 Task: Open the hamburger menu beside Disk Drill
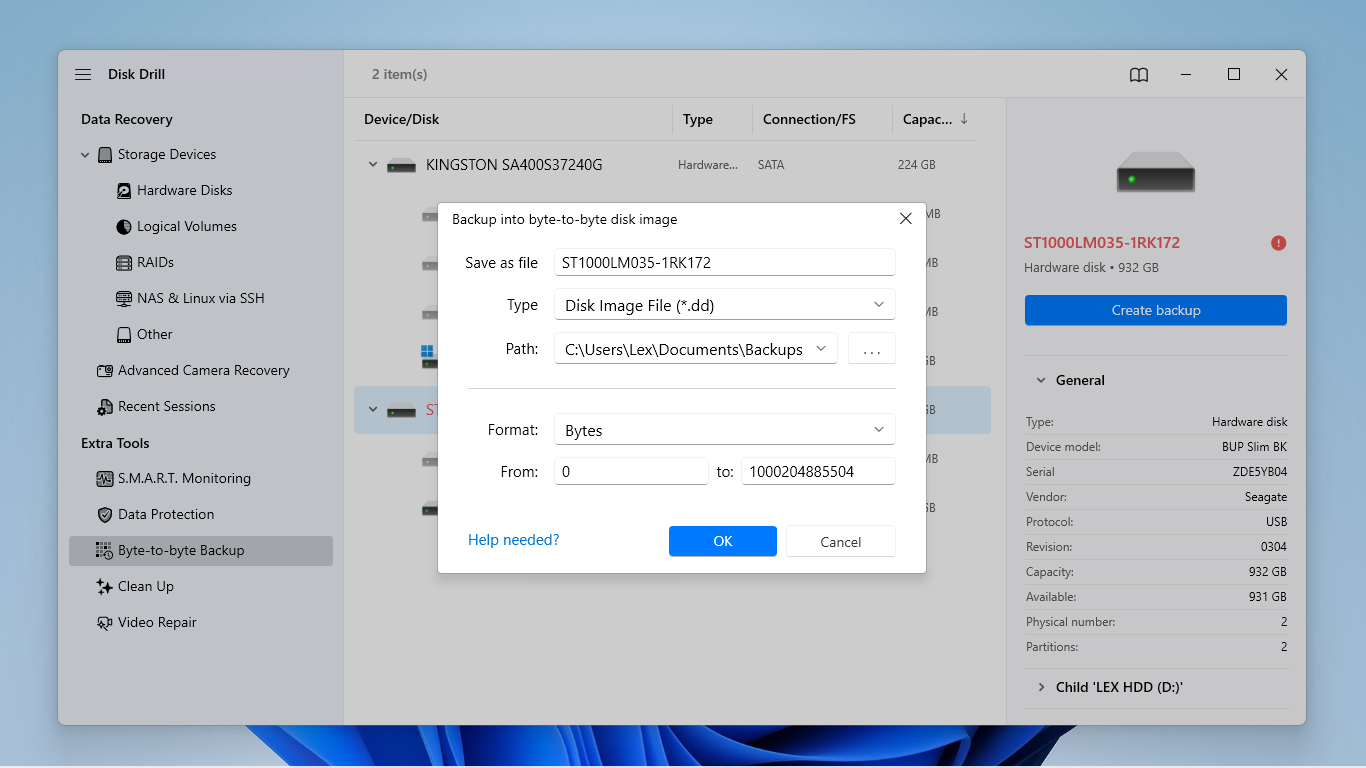(x=83, y=75)
